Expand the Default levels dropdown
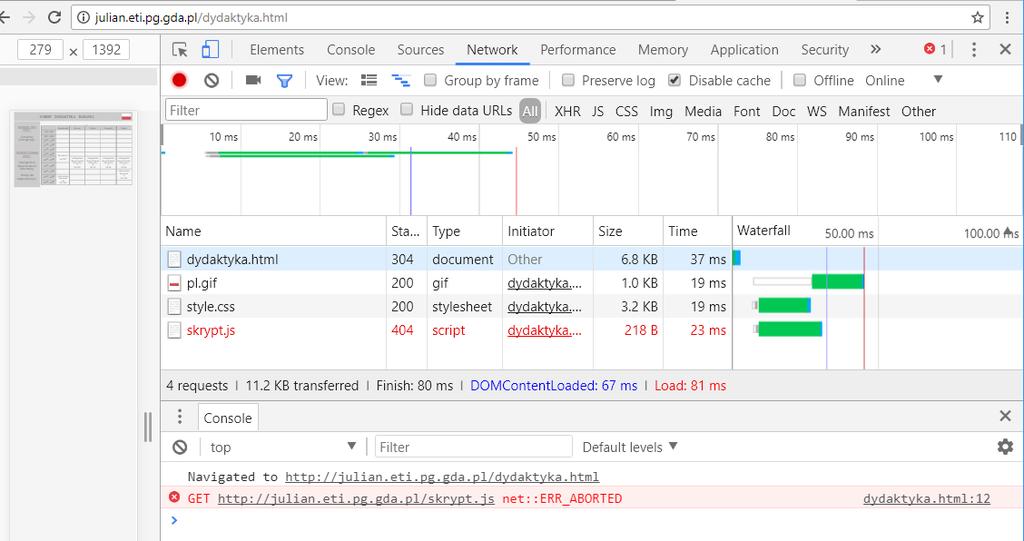The width and height of the screenshot is (1024, 541). 630,447
